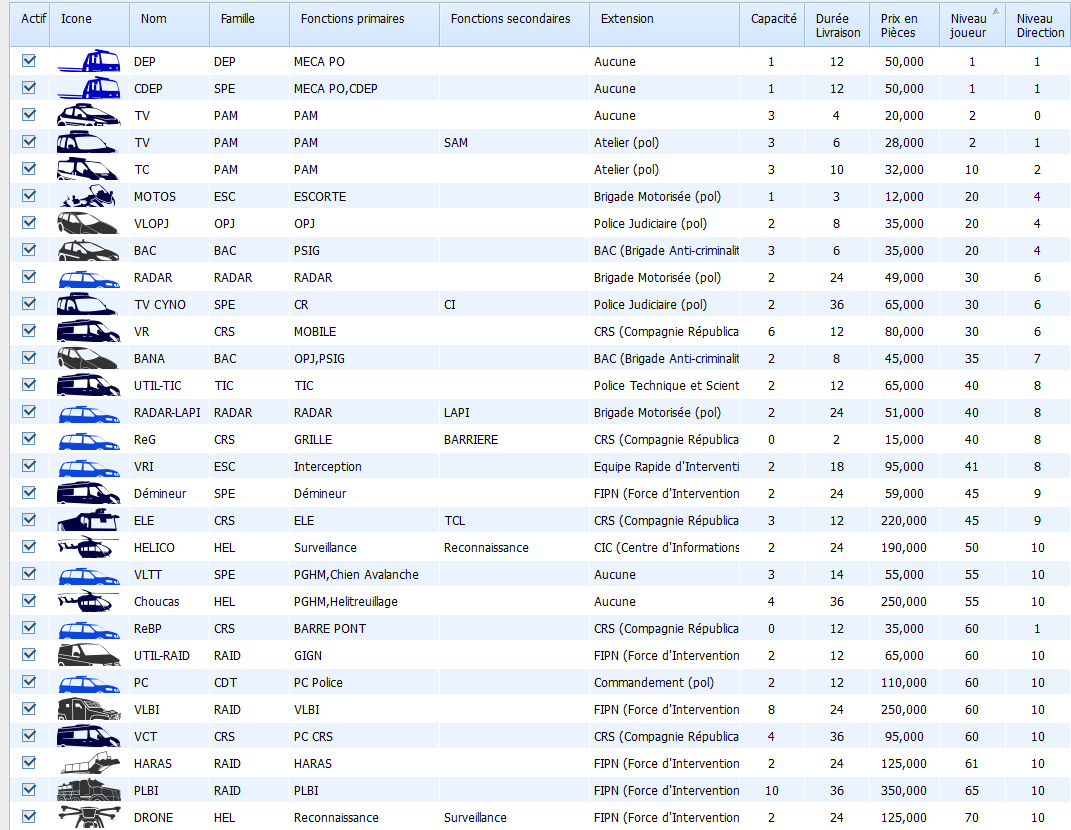This screenshot has width=1071, height=830.
Task: Click the Famille column header
Action: 249,25
